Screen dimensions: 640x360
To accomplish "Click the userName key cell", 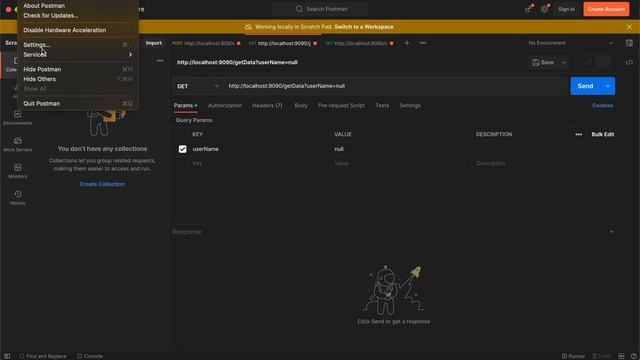I will 259,149.
